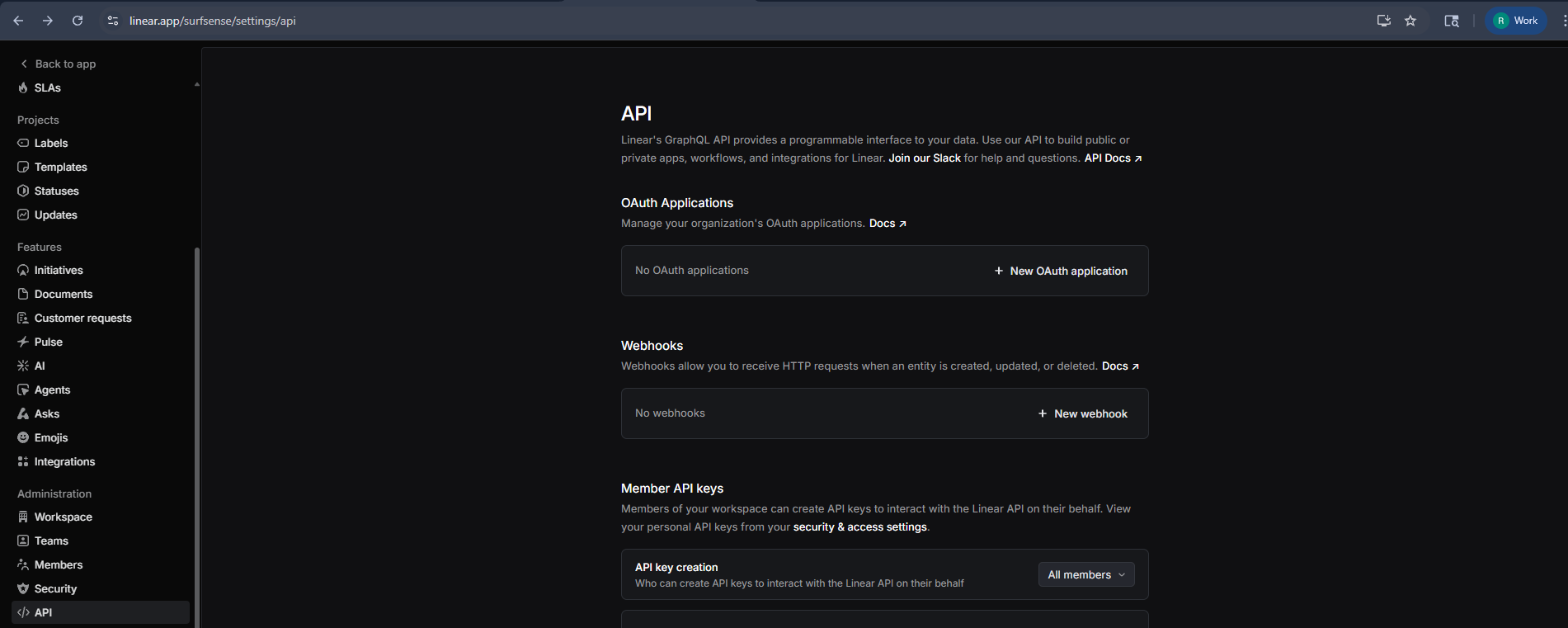Open Templates settings in sidebar
The height and width of the screenshot is (628, 1568).
(x=60, y=167)
